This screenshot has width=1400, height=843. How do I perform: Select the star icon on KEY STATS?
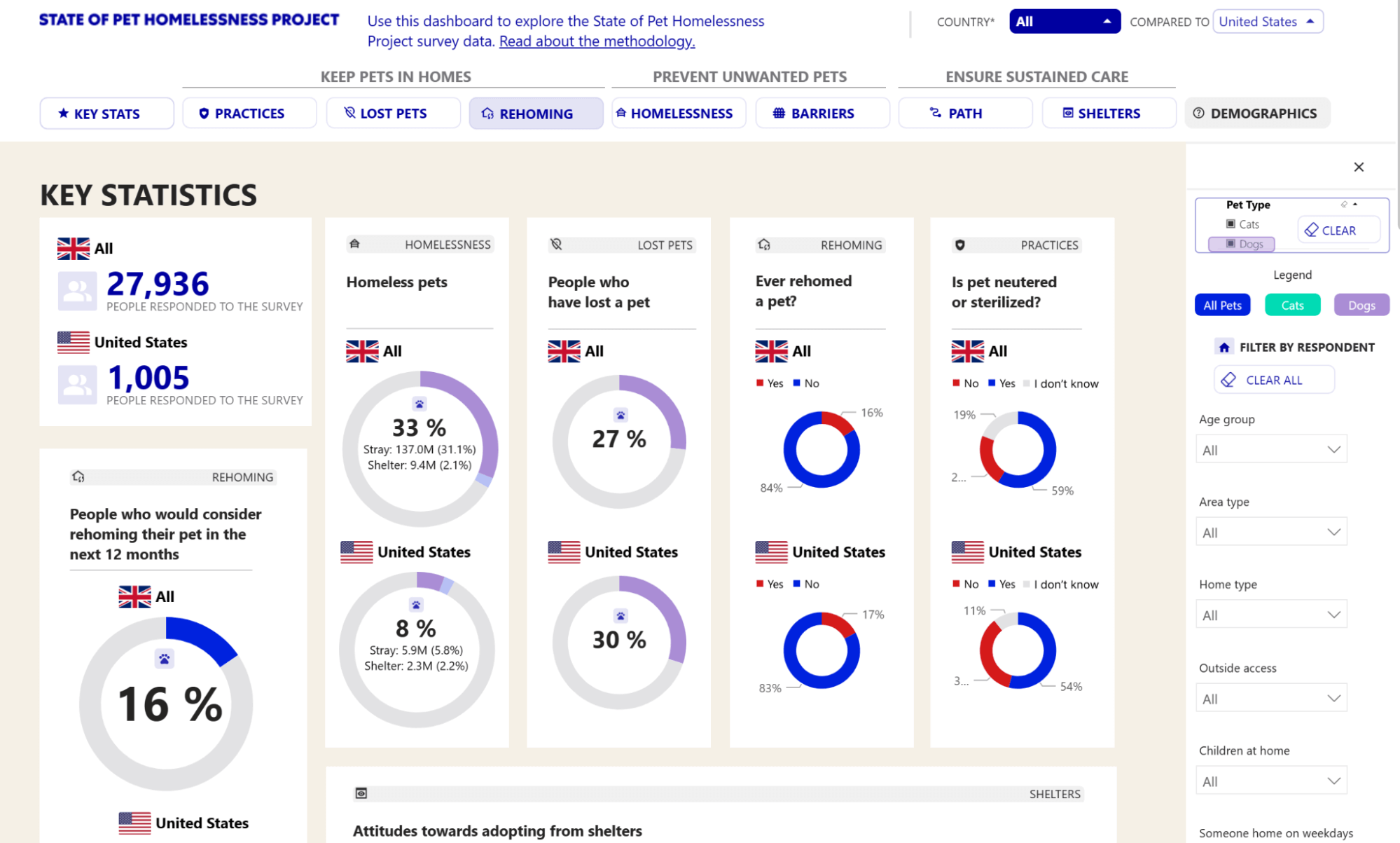click(63, 113)
